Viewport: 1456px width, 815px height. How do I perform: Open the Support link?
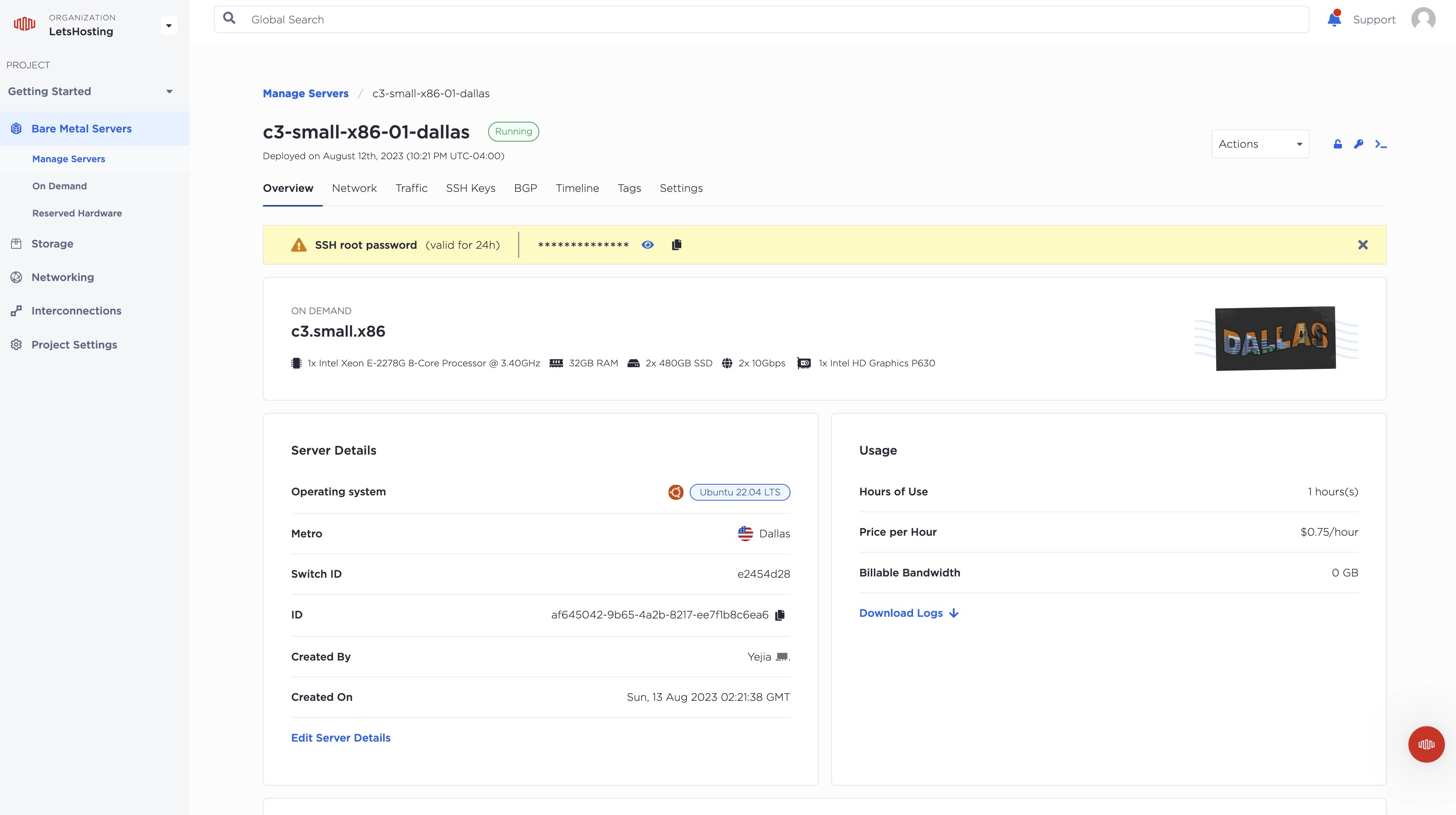pos(1374,19)
